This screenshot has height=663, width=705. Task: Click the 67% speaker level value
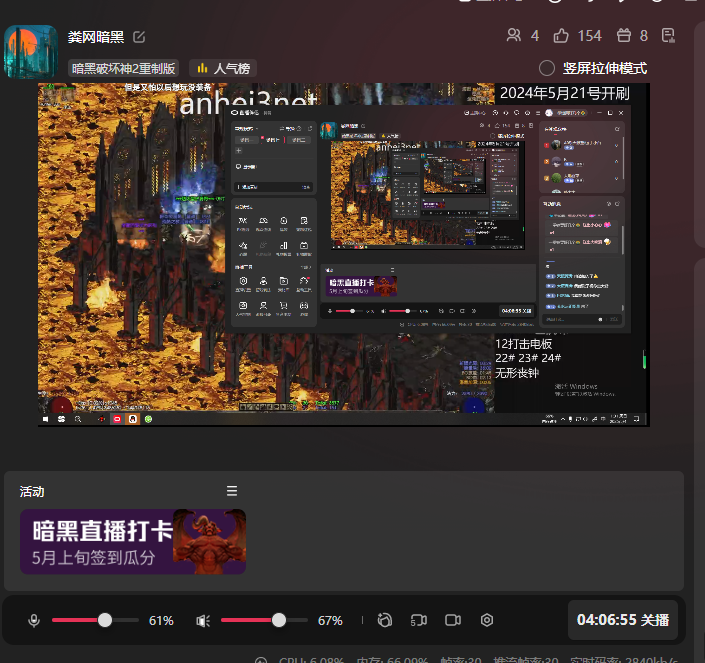[330, 621]
